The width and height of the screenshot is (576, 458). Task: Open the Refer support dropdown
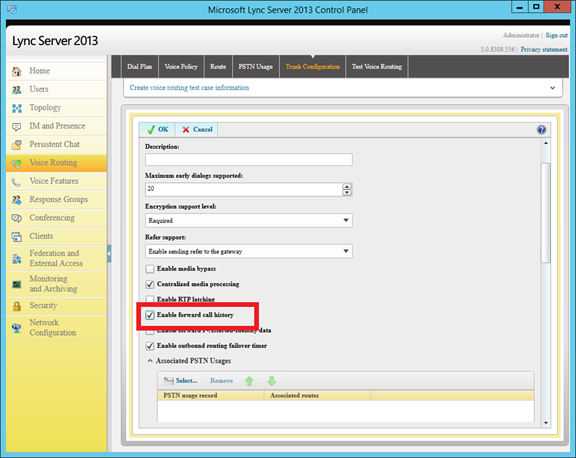(249, 251)
